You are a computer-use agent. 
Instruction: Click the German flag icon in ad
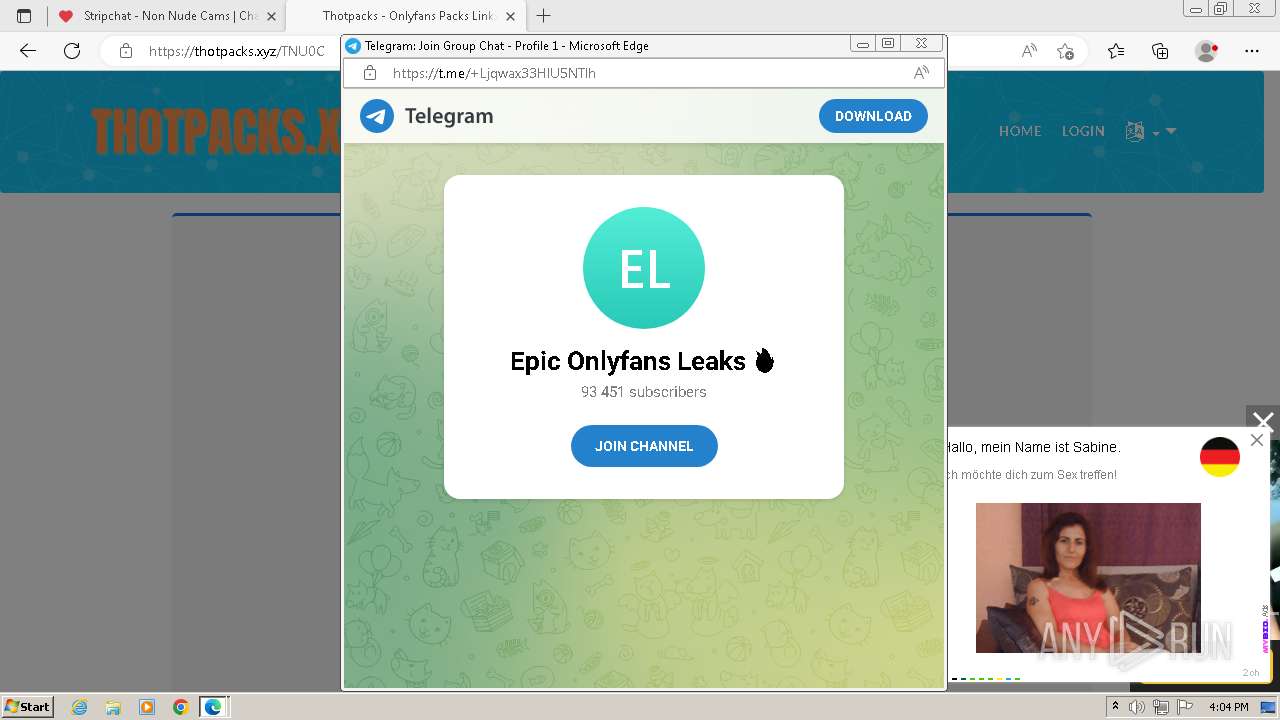pyautogui.click(x=1220, y=457)
